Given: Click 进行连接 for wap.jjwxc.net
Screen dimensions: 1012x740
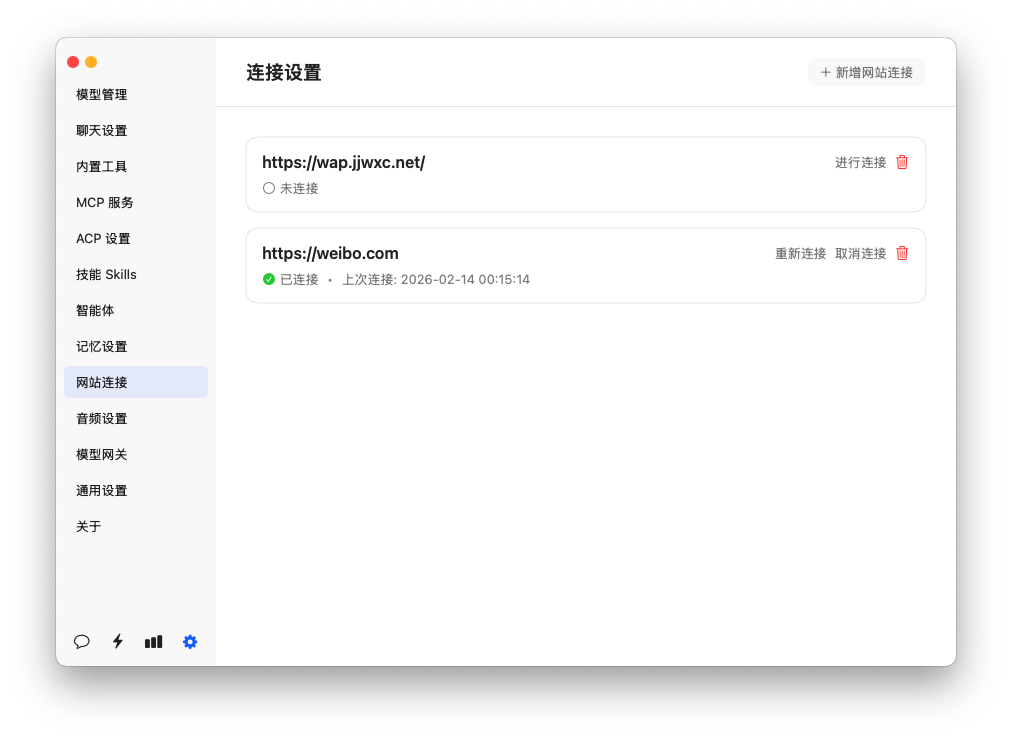Looking at the screenshot, I should tap(860, 162).
